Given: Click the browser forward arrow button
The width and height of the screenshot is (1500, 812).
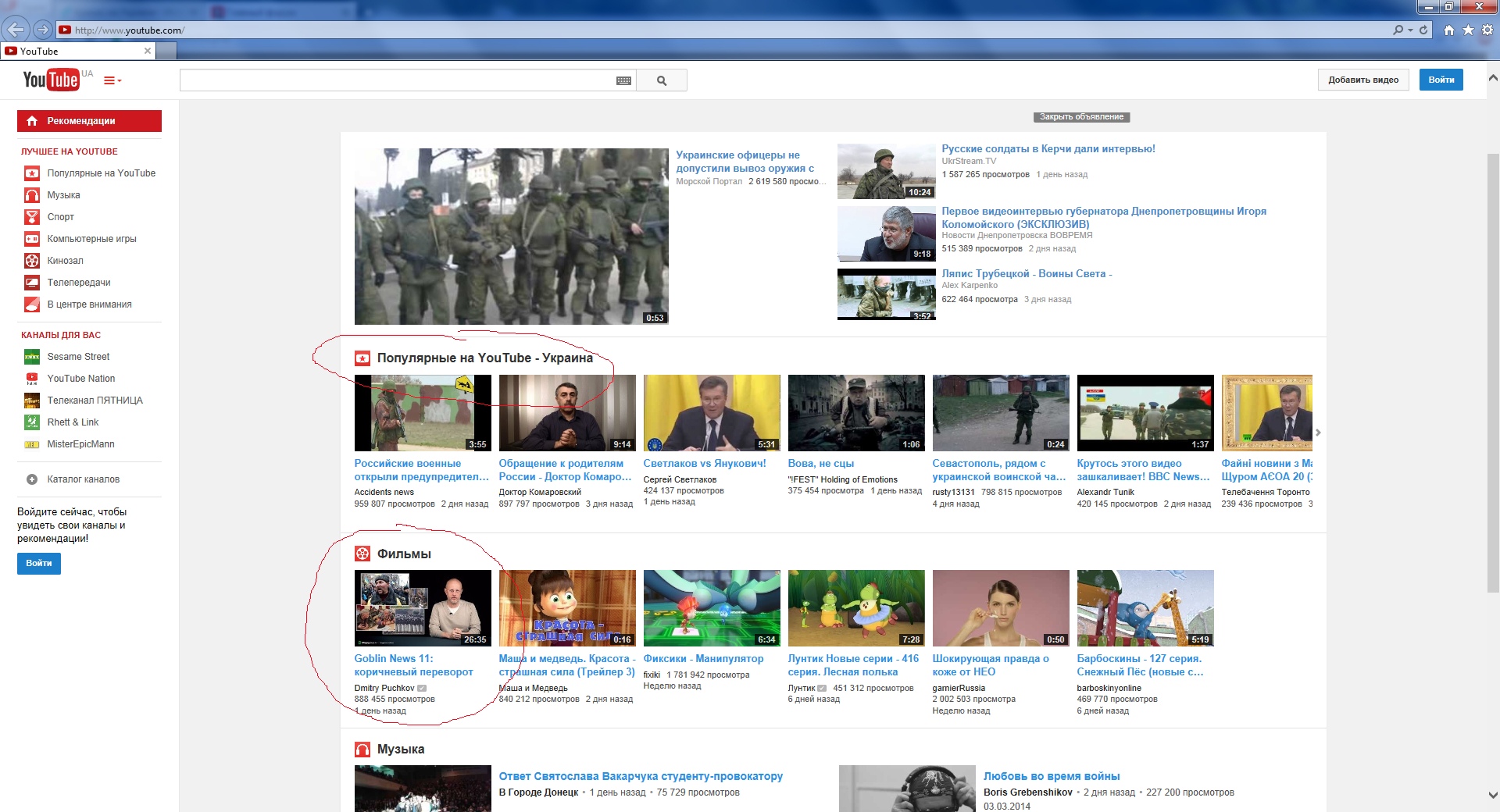Looking at the screenshot, I should pyautogui.click(x=43, y=30).
